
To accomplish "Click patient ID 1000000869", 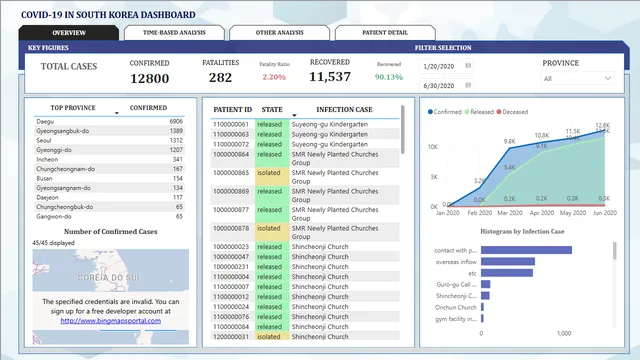I will [x=231, y=191].
